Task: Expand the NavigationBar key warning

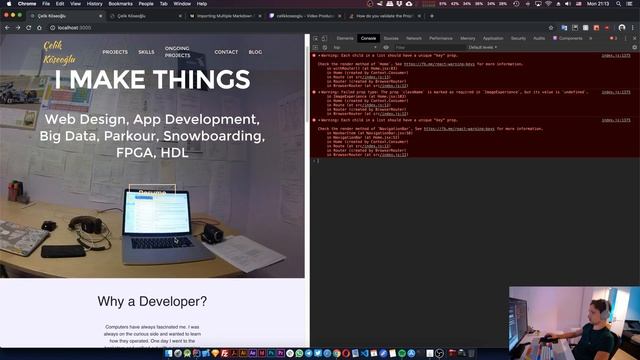Action: click(319, 120)
